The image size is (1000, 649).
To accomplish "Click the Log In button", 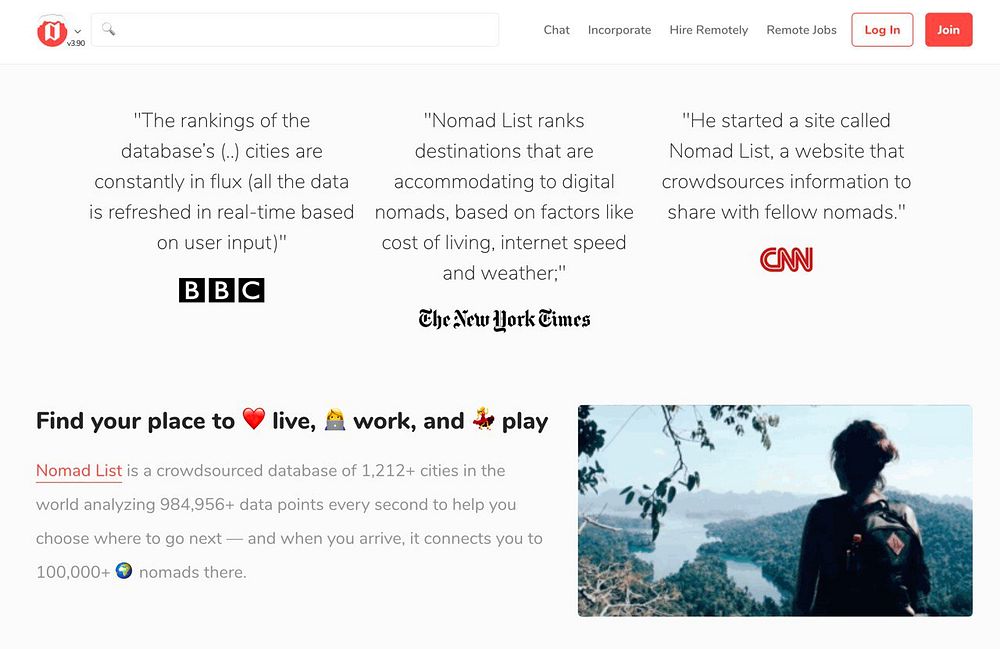I will [882, 30].
